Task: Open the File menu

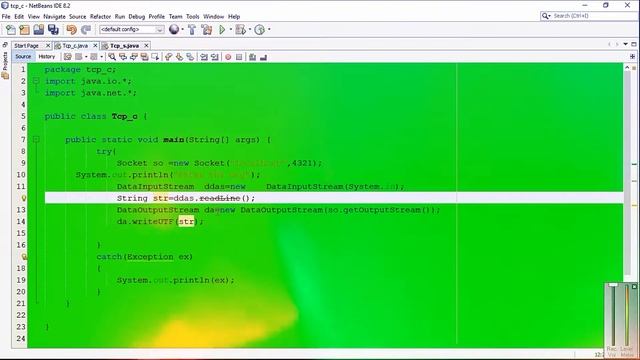Action: pos(6,17)
